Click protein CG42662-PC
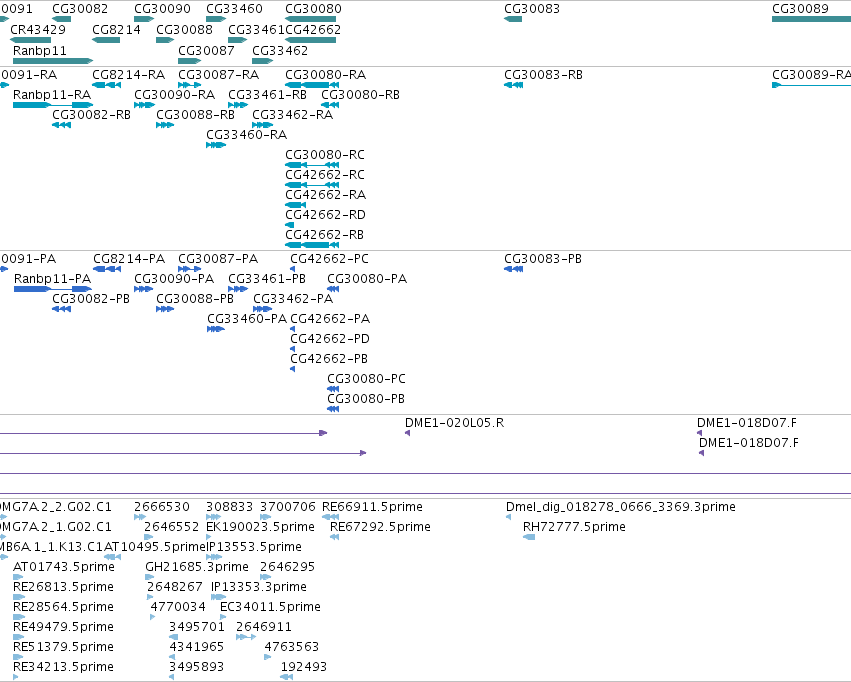Viewport: 851px width, 682px height. 329,258
